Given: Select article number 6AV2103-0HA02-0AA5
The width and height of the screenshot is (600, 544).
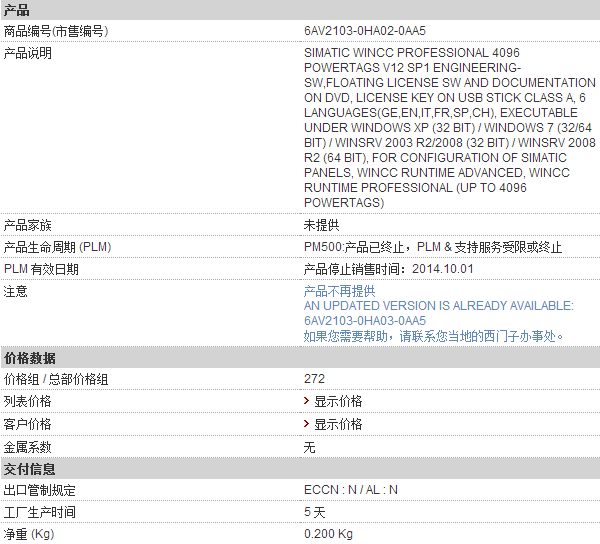Looking at the screenshot, I should (x=365, y=31).
